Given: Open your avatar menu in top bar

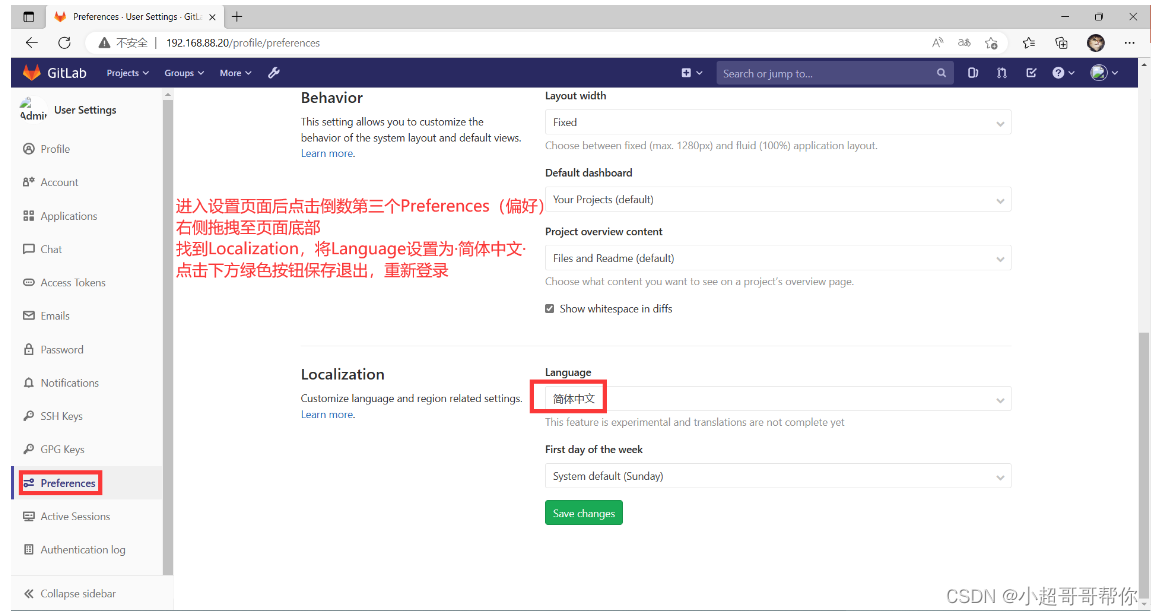Looking at the screenshot, I should (1100, 72).
